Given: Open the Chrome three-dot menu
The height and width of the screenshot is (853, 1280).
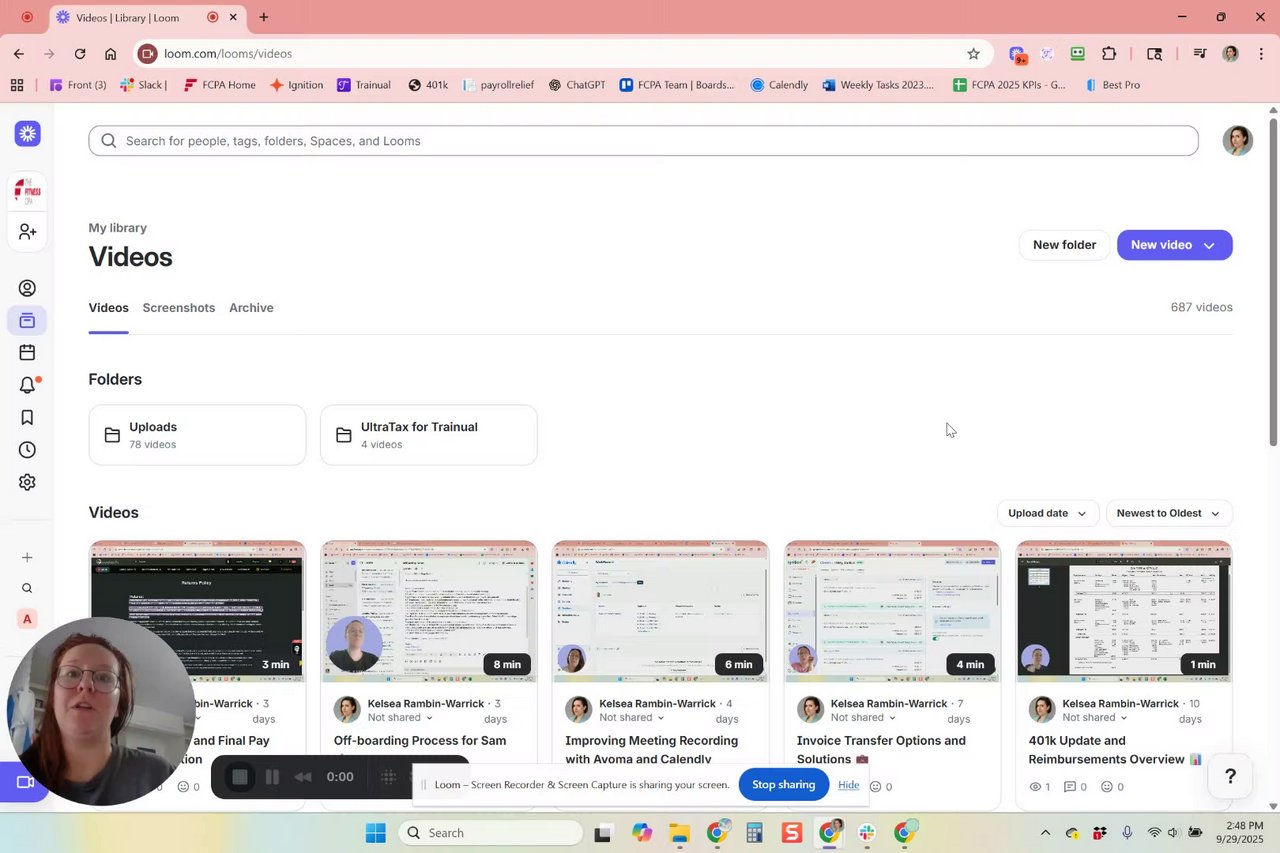Looking at the screenshot, I should pyautogui.click(x=1262, y=54).
